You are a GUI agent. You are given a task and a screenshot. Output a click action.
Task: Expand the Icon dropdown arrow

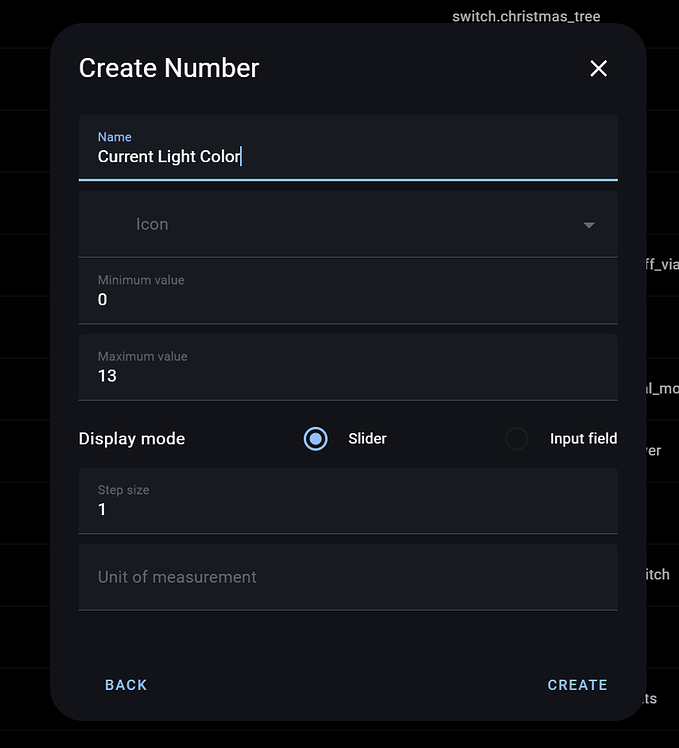coord(589,225)
